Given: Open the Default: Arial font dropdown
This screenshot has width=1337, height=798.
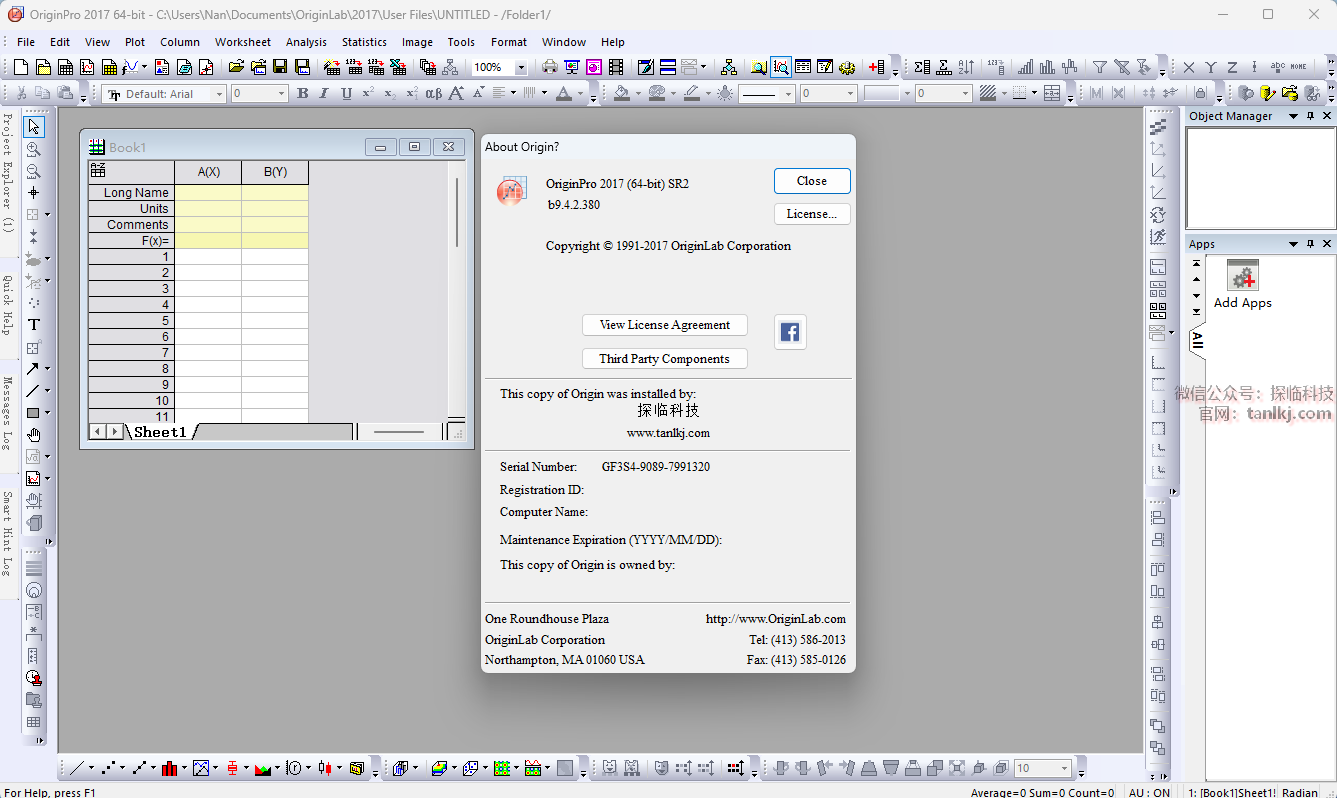Looking at the screenshot, I should point(219,94).
